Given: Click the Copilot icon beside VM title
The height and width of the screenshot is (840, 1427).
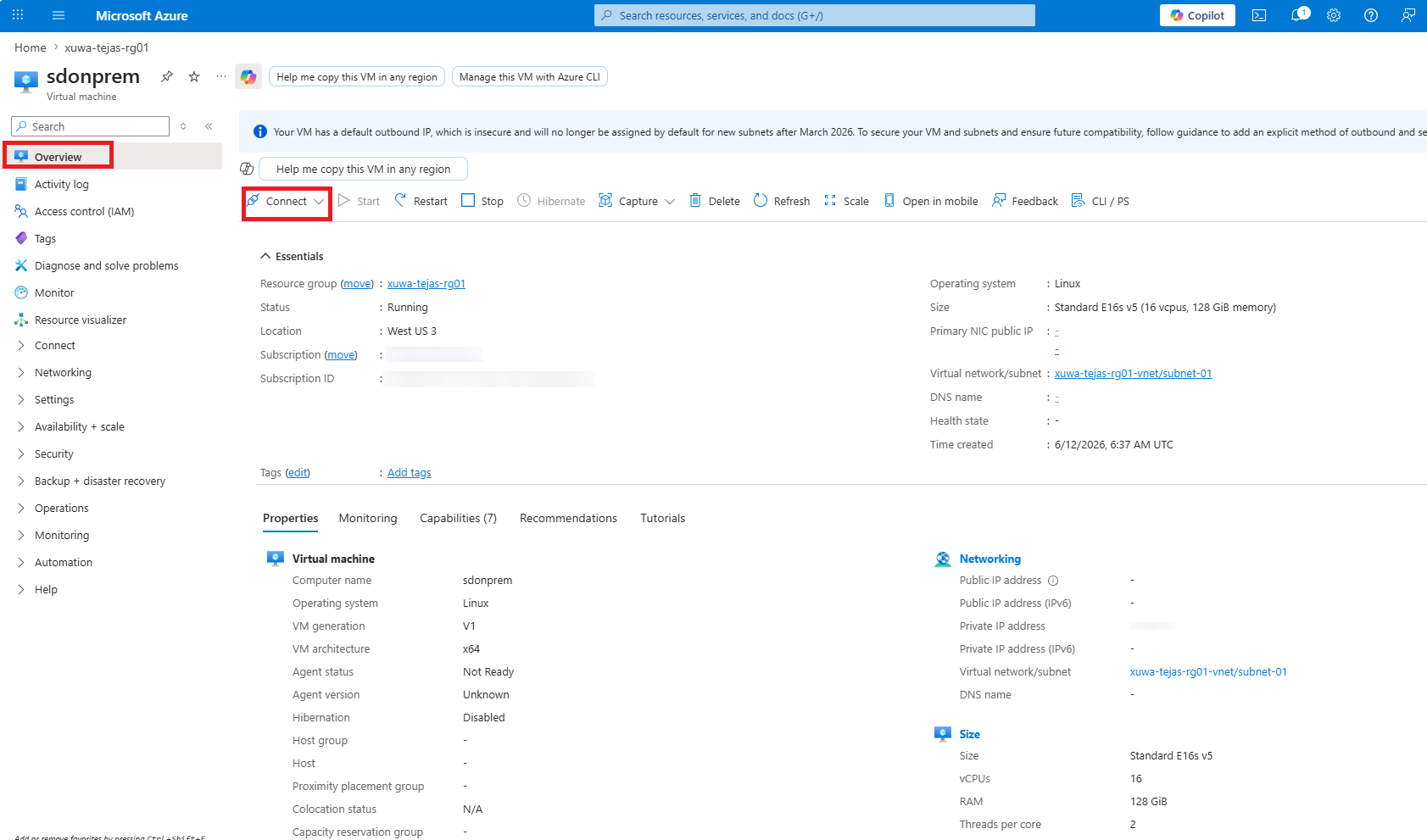Looking at the screenshot, I should 248,77.
